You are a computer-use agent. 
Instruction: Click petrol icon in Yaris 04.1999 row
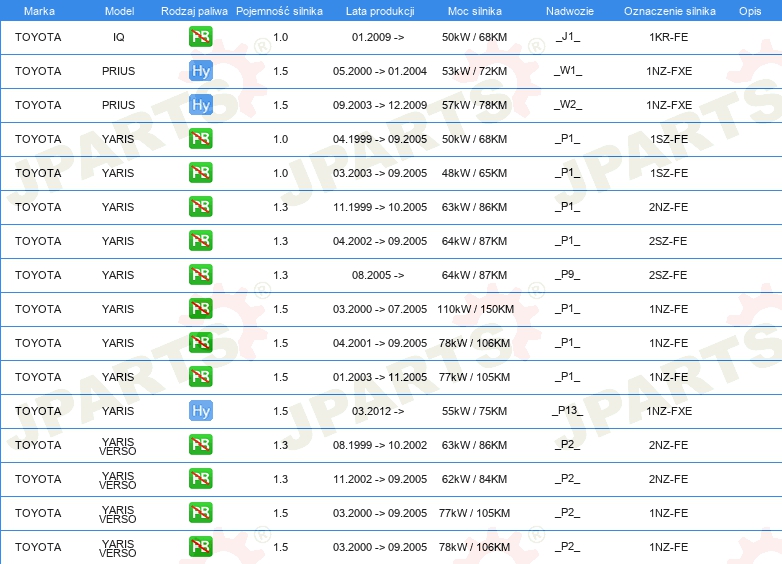tap(200, 139)
